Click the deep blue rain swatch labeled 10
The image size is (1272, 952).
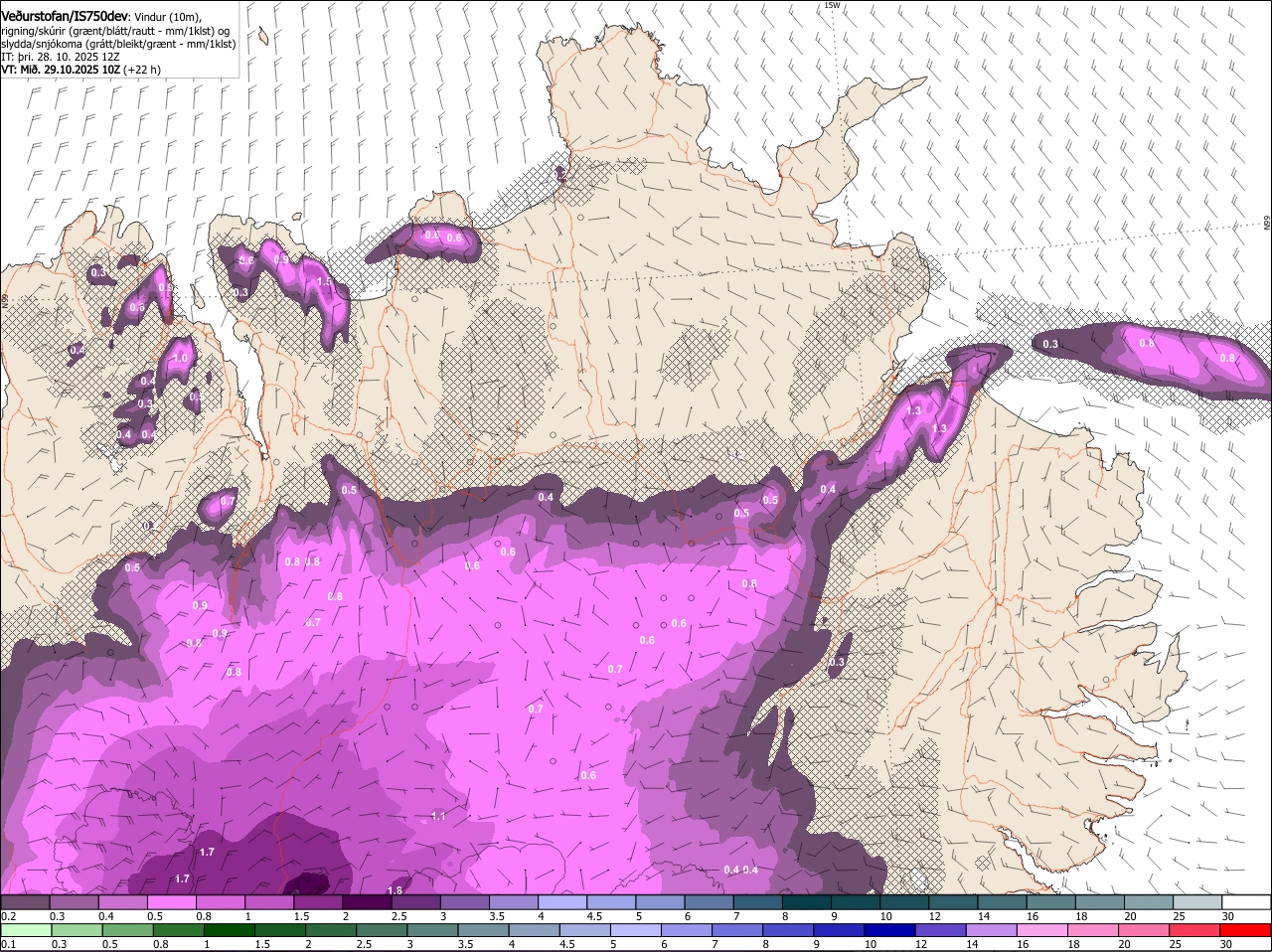click(x=889, y=929)
